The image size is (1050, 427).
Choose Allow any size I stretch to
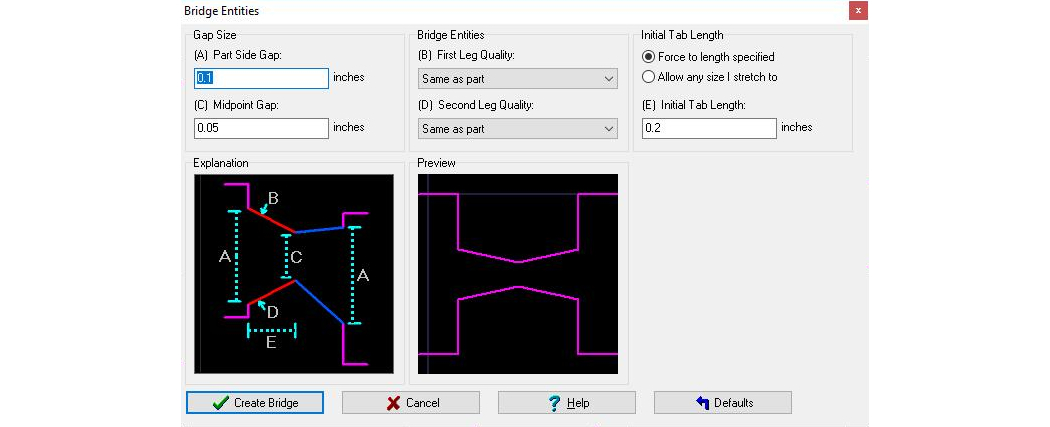649,77
